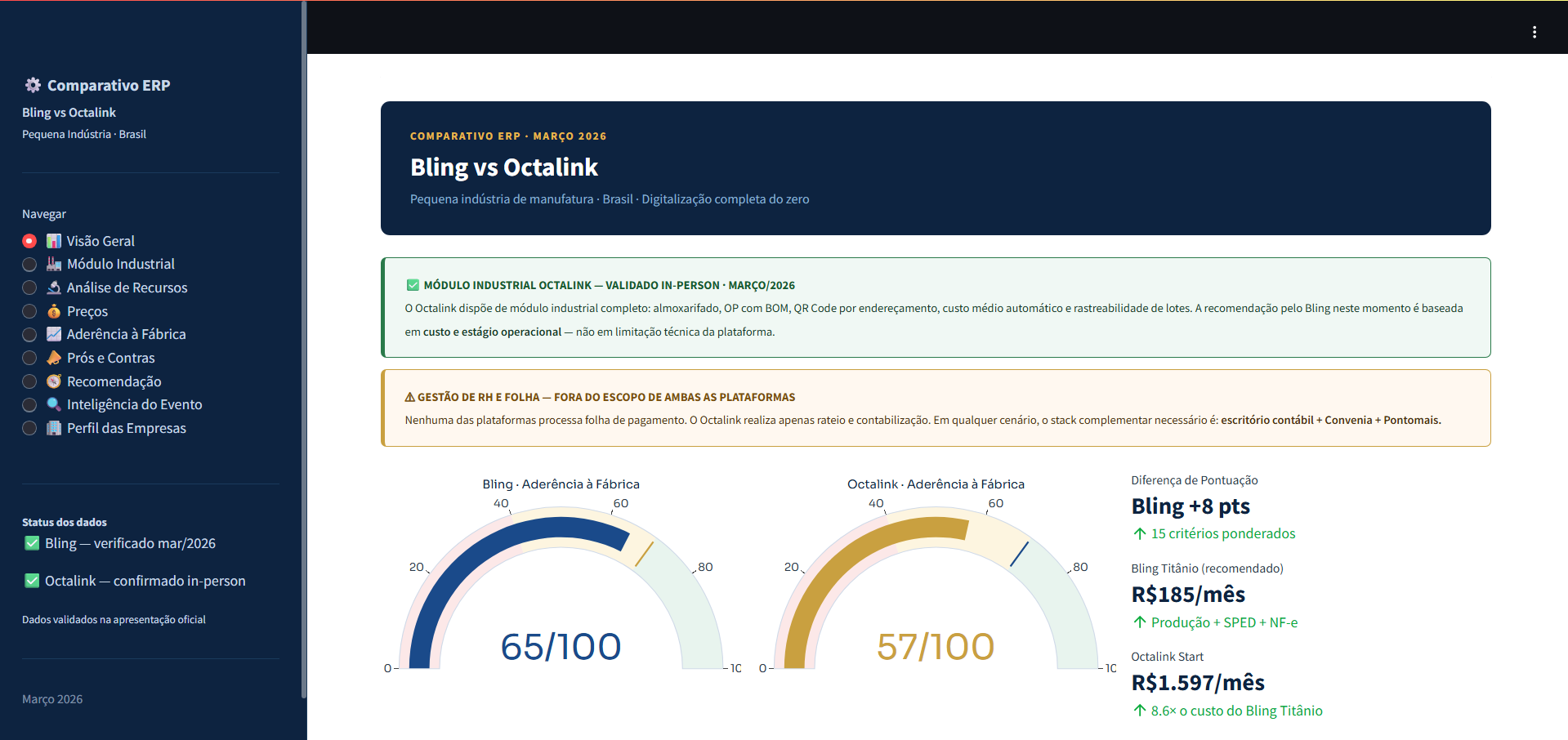Click the Bling gauge threshold marker line
1568x740 pixels.
pyautogui.click(x=645, y=553)
